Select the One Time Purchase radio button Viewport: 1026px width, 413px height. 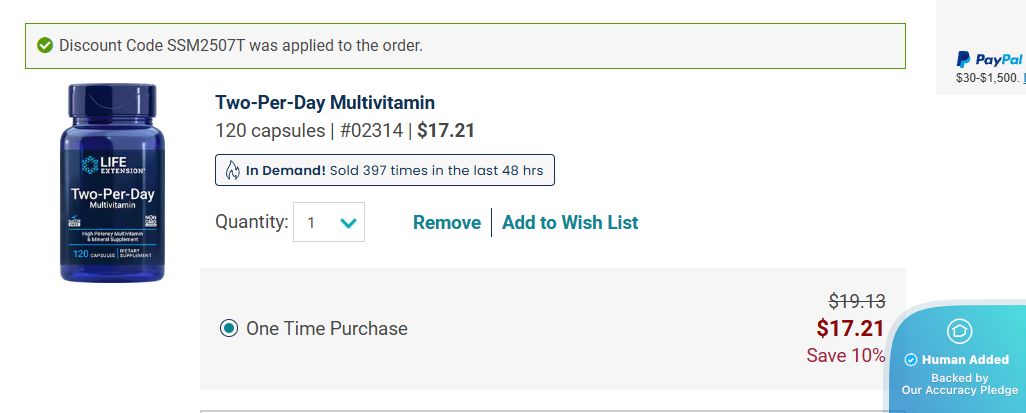pos(229,328)
